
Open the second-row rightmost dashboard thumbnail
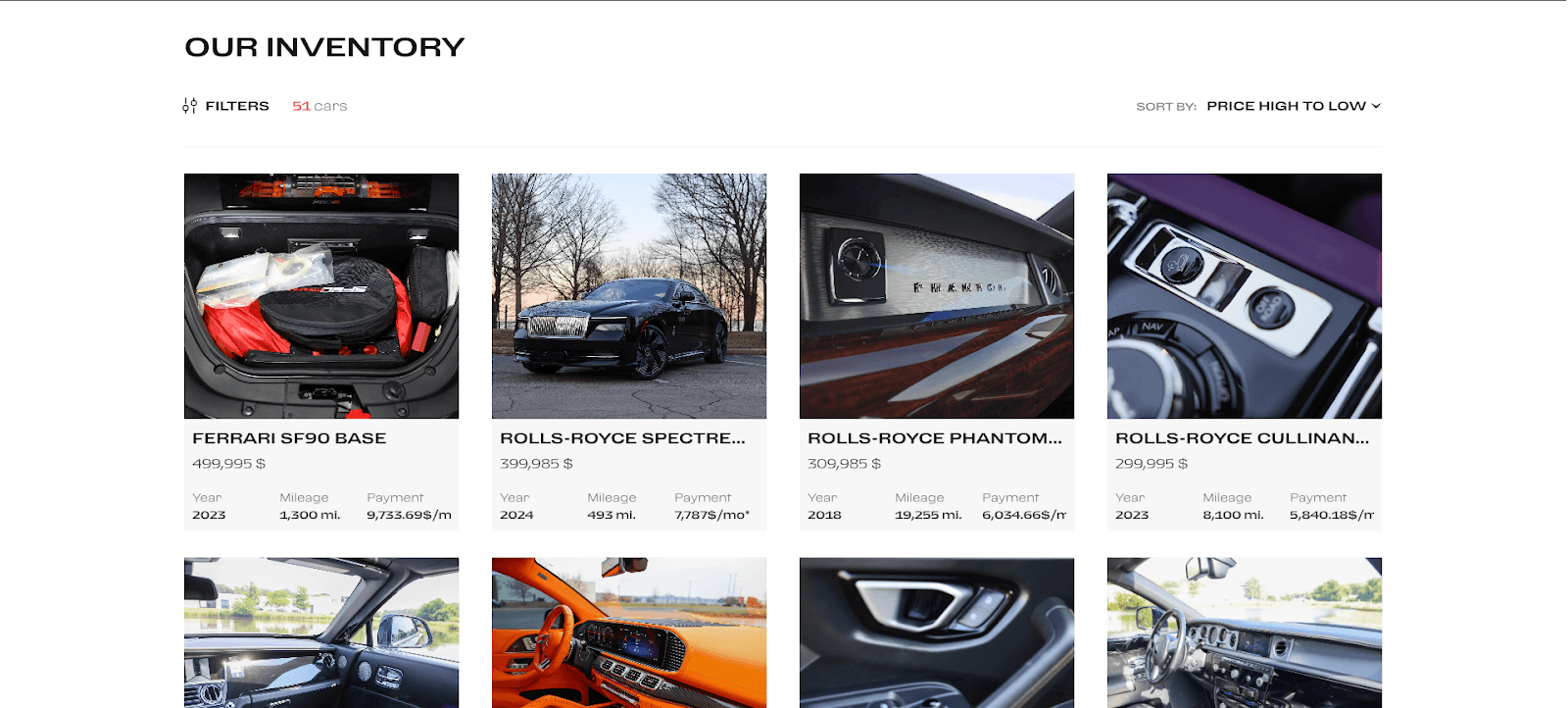1245,632
